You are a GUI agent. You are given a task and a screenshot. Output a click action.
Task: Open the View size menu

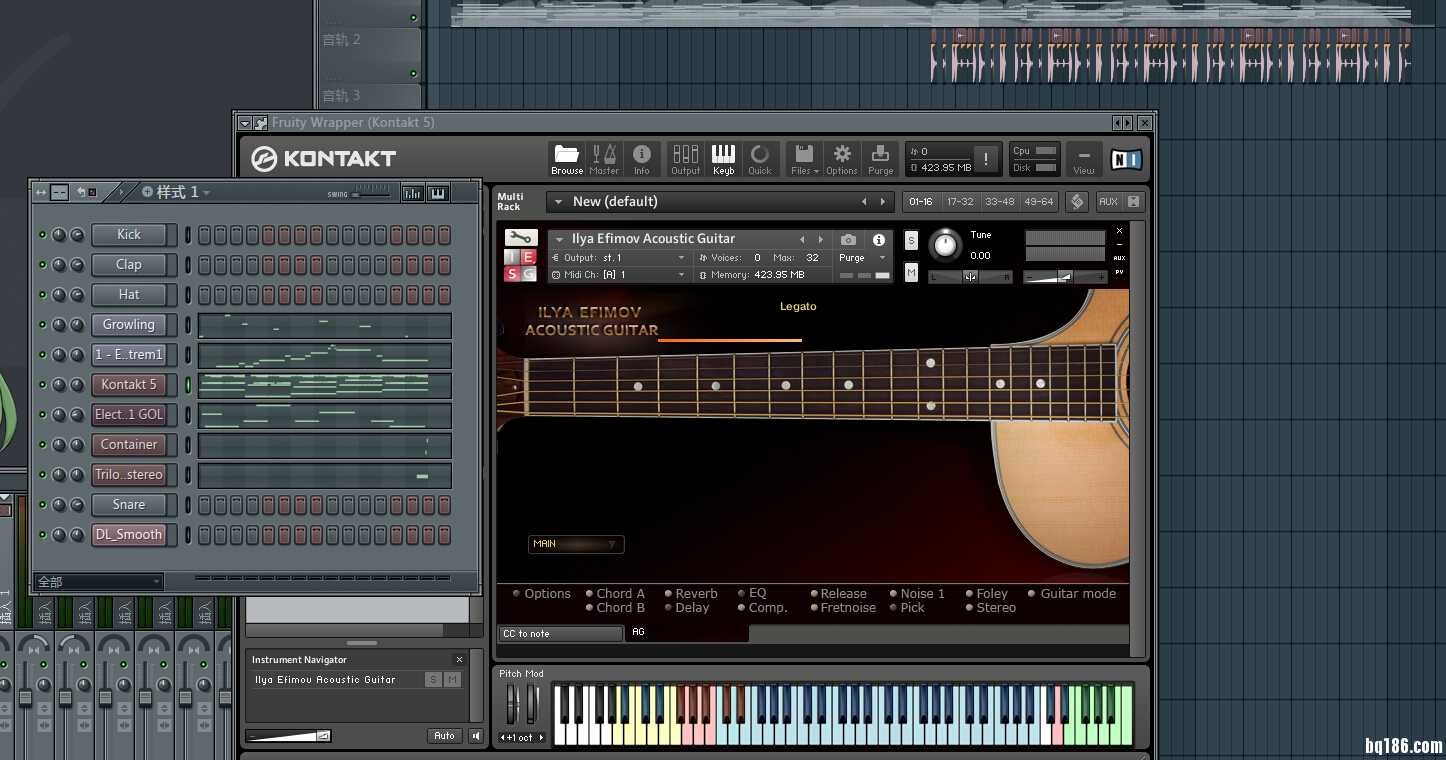coord(1084,159)
